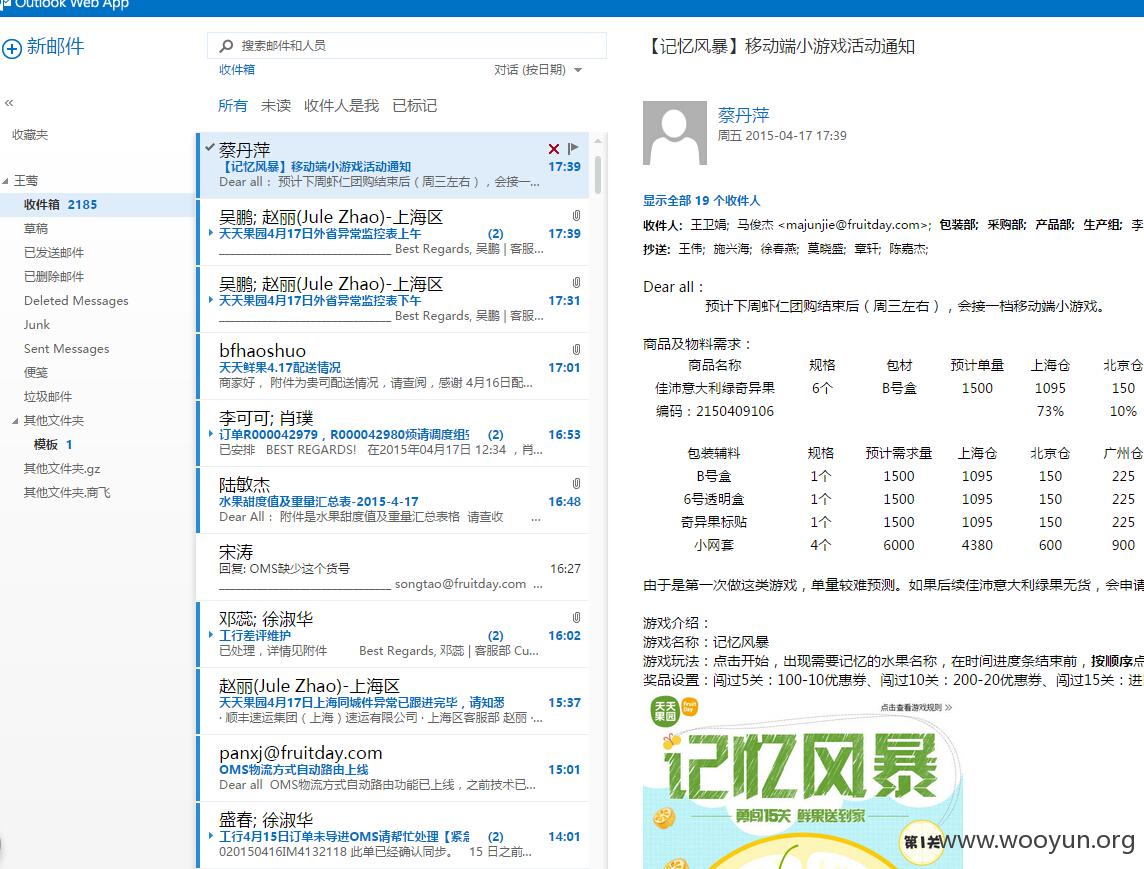The image size is (1144, 869).
Task: Click 蔡丹萍 sender avatar picture
Action: click(675, 133)
